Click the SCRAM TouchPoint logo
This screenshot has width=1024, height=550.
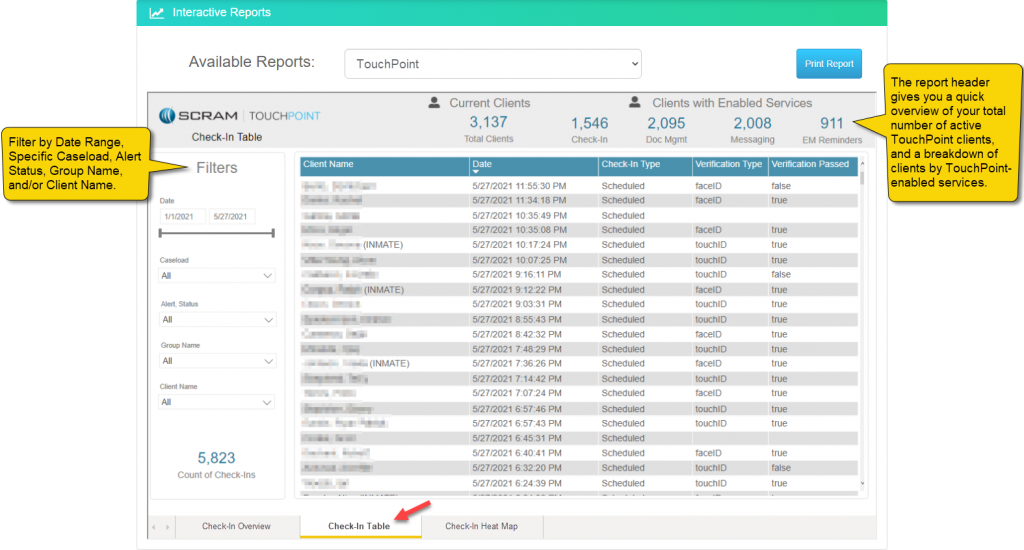coord(240,115)
